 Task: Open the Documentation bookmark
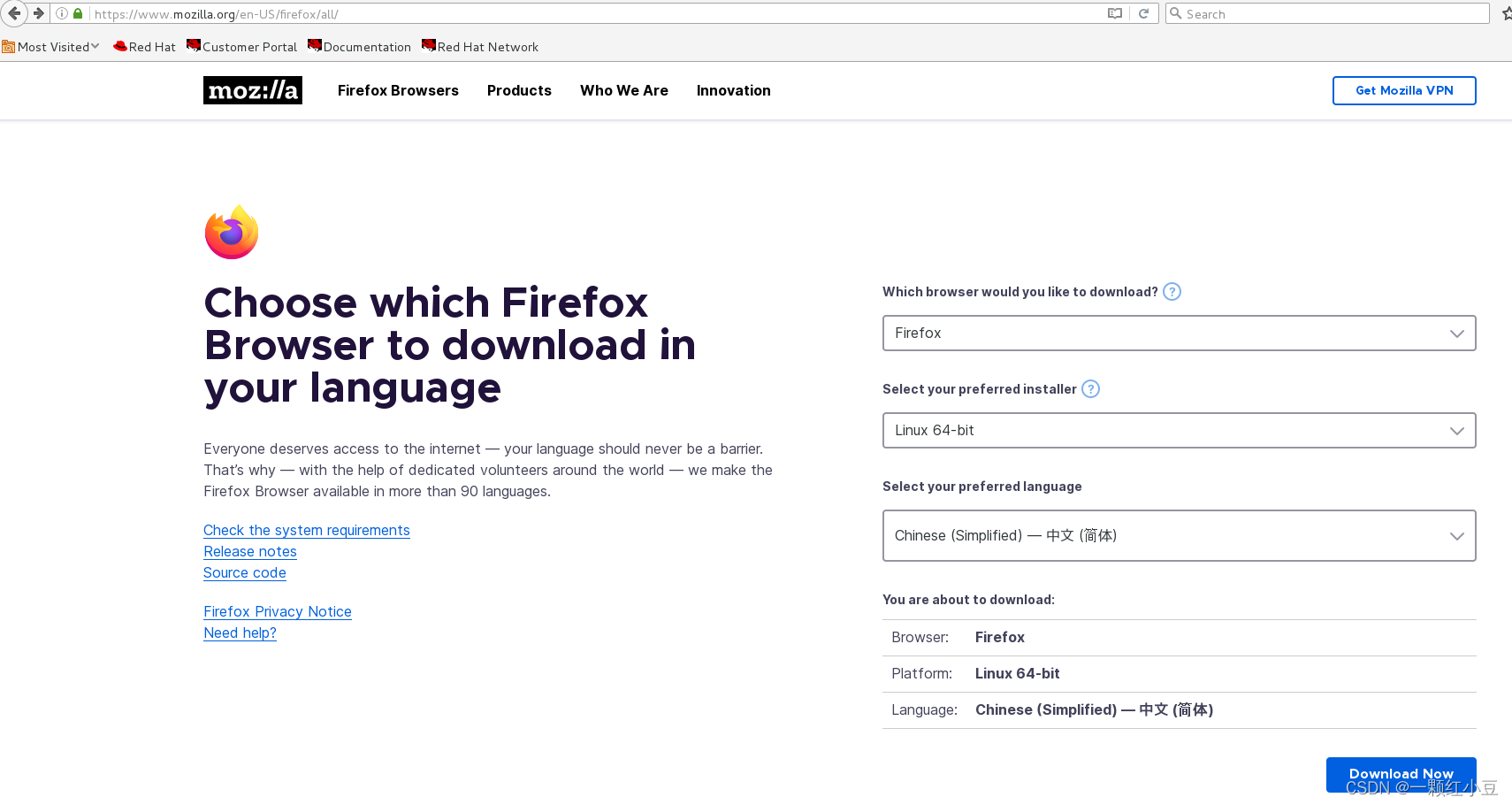click(360, 47)
